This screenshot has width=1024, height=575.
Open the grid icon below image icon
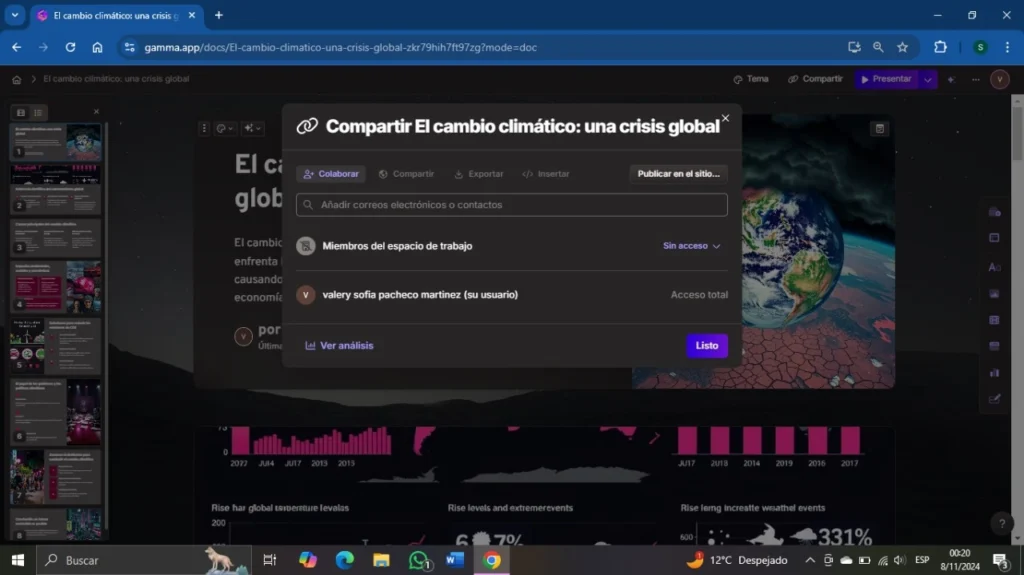995,320
